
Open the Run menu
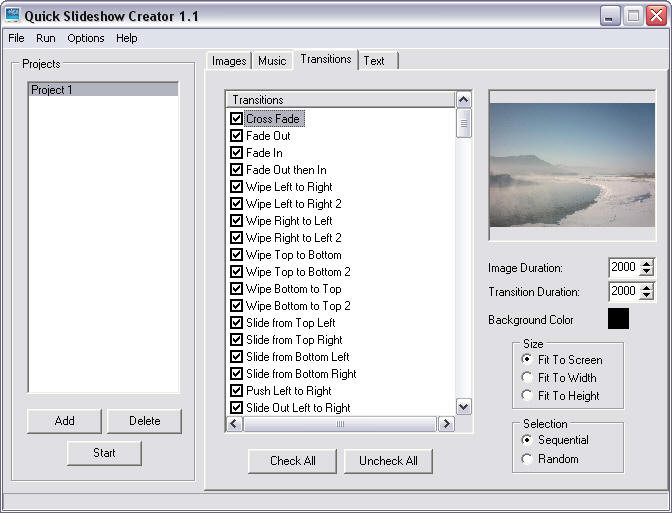click(45, 38)
